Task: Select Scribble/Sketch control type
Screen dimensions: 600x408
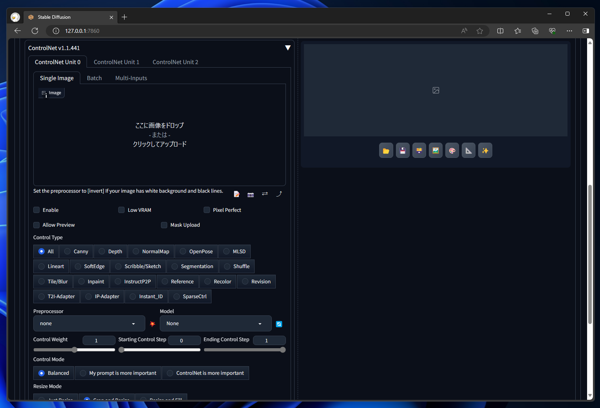Action: tap(138, 266)
